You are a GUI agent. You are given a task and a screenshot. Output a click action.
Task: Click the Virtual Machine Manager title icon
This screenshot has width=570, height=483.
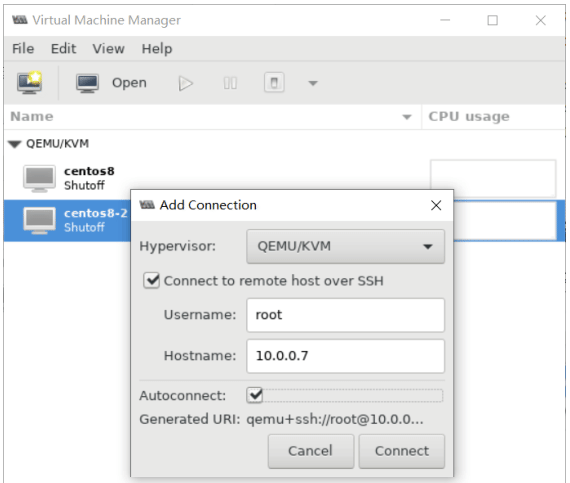click(20, 20)
